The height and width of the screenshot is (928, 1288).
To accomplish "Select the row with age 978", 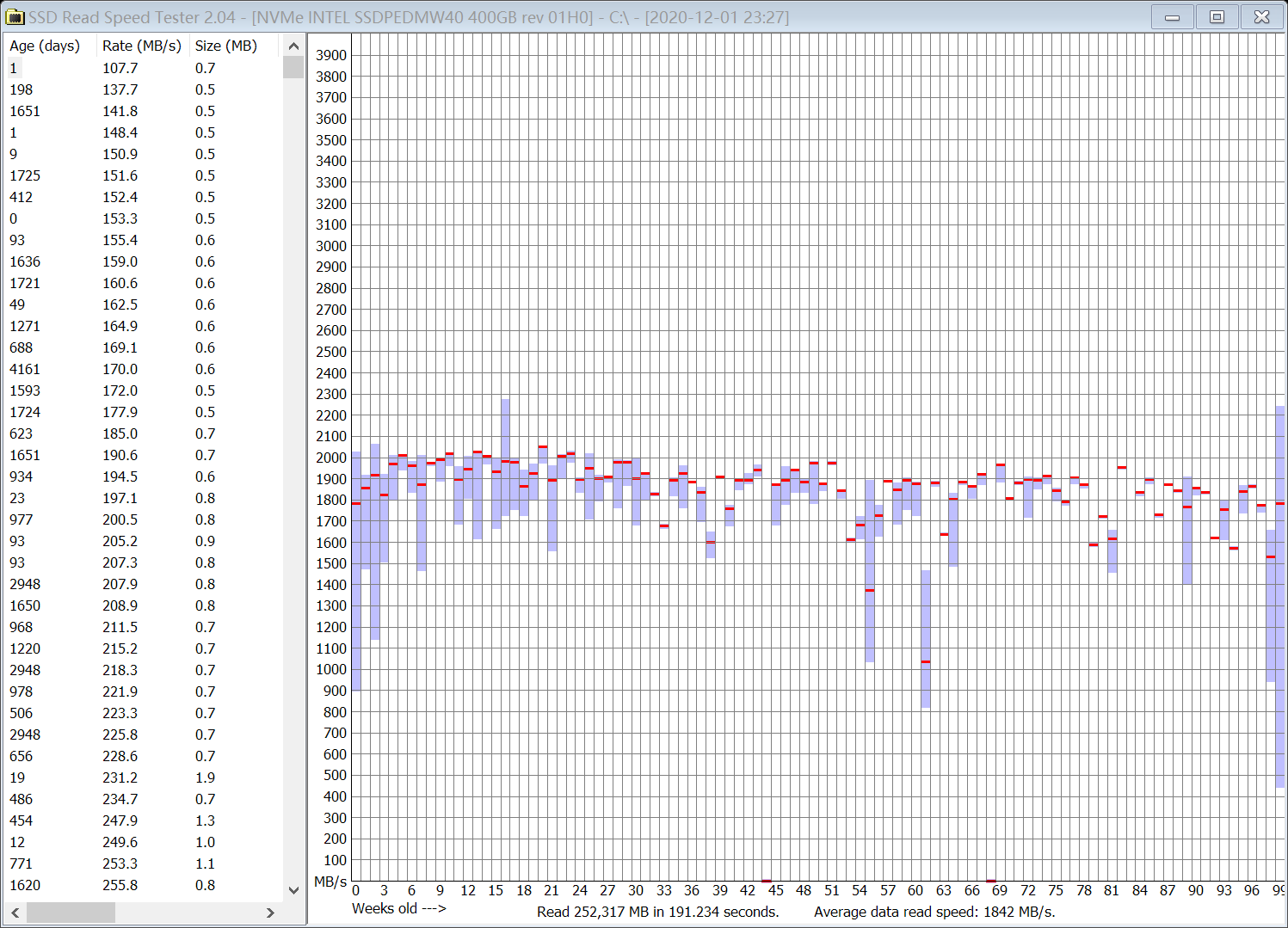I will (x=144, y=691).
